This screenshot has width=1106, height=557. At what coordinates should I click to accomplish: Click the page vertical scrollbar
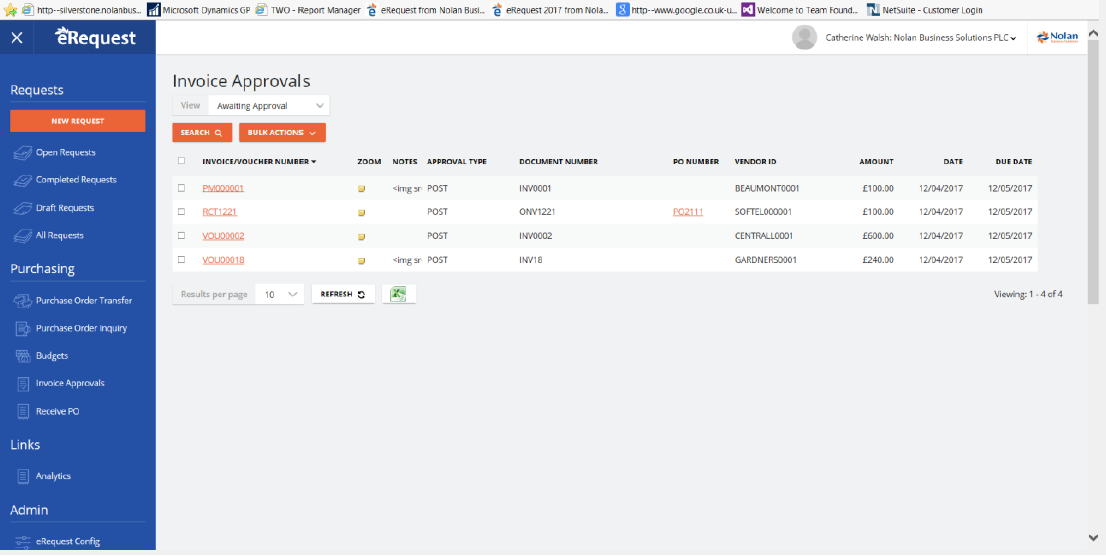(x=1092, y=300)
